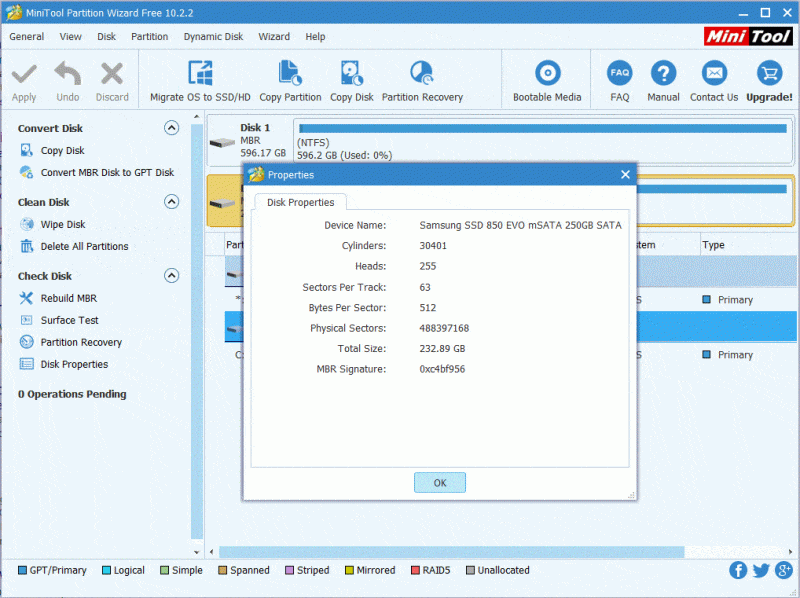Image resolution: width=800 pixels, height=598 pixels.
Task: Click the Cylinders value 30401
Action: click(x=433, y=246)
